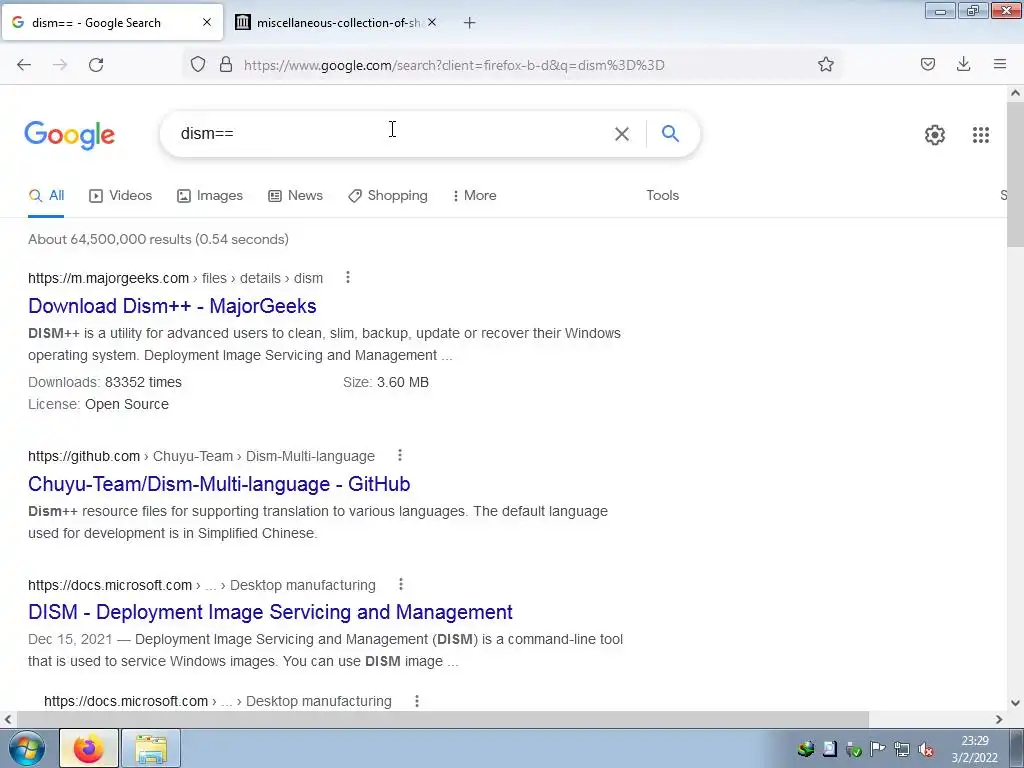Click the muted volume tray icon
1024x768 pixels.
pos(926,749)
